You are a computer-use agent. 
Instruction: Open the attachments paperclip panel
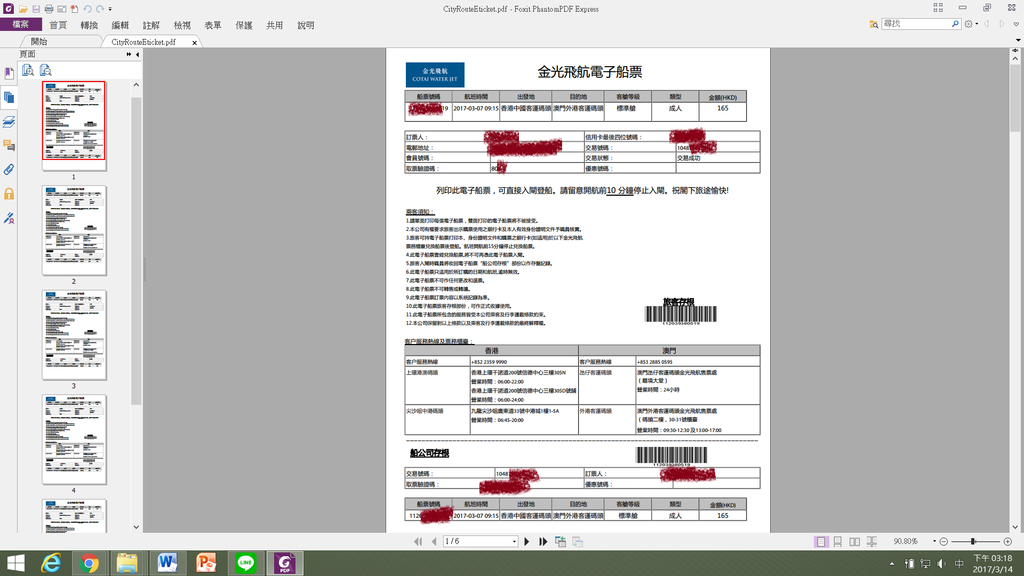[x=8, y=169]
